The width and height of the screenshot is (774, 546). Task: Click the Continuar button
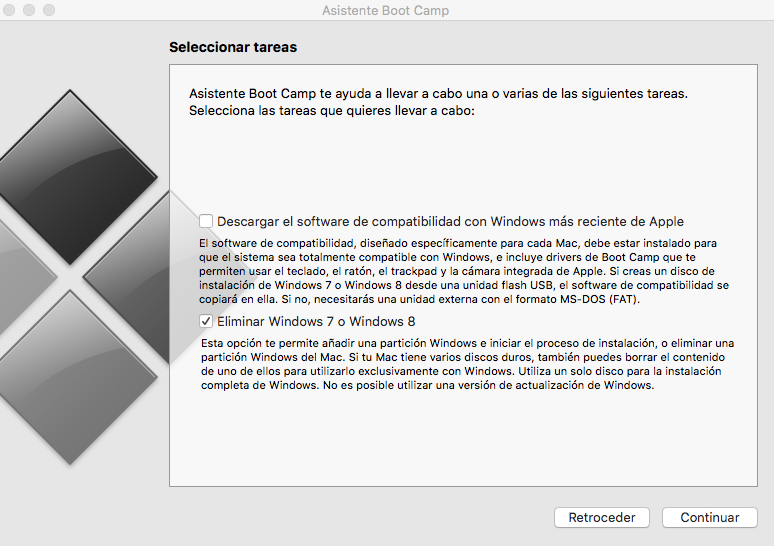(709, 517)
